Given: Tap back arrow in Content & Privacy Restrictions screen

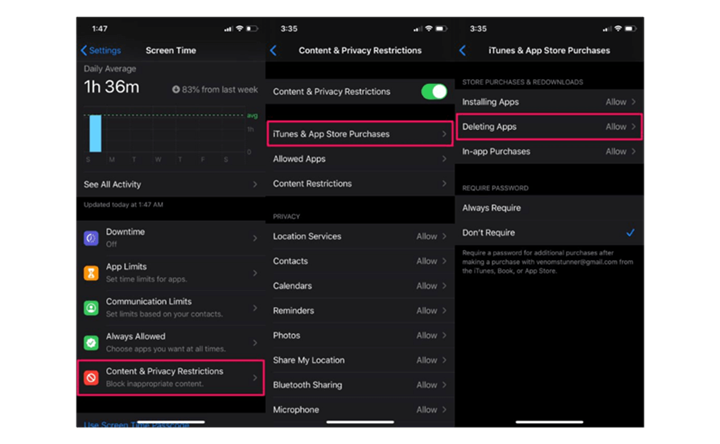Looking at the screenshot, I should coord(273,51).
